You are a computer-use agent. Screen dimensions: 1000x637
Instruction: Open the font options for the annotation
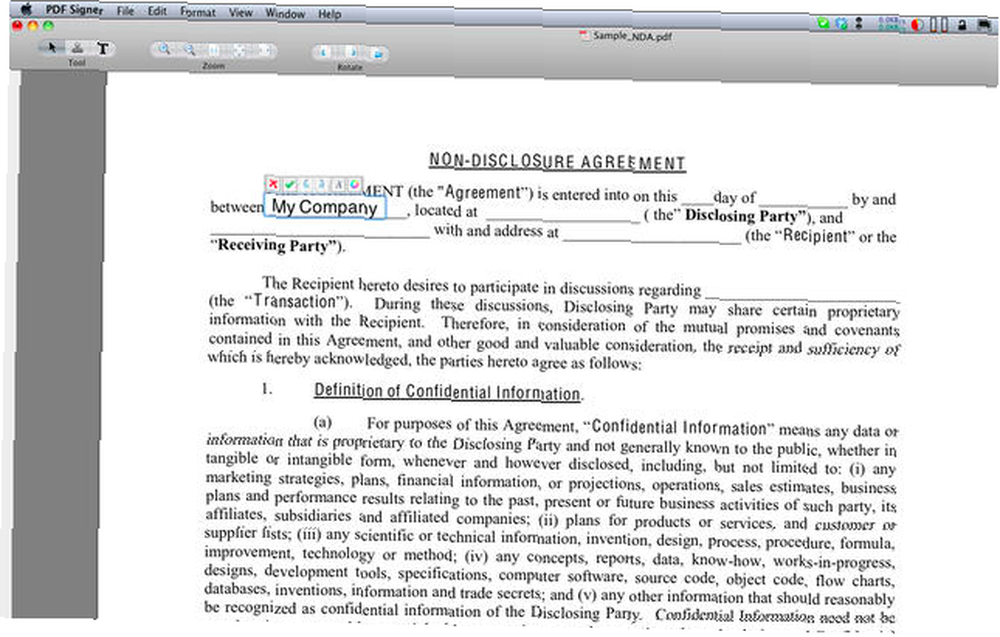coord(339,185)
